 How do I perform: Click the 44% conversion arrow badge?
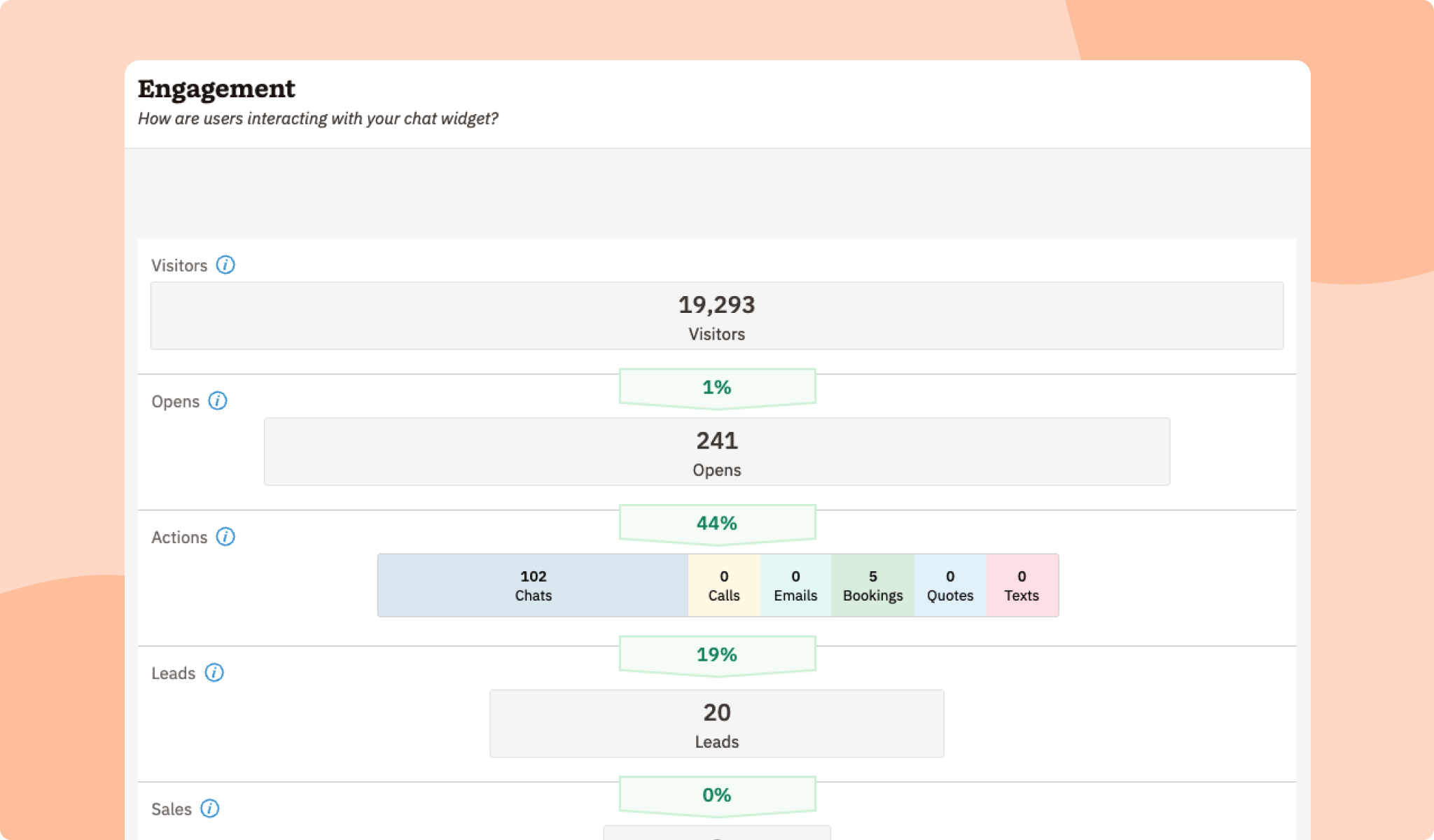point(717,523)
